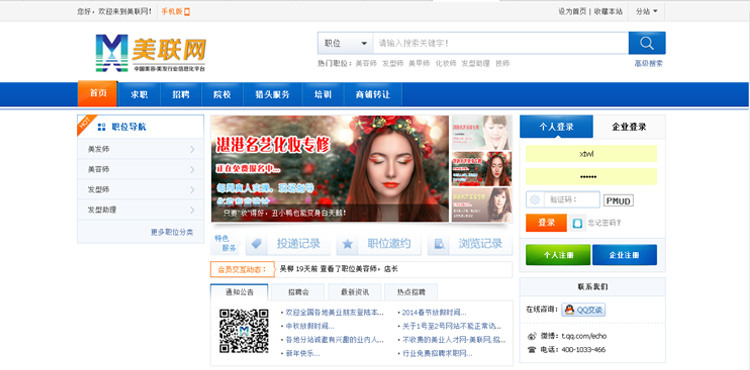Click the magnifier search button

[x=647, y=43]
